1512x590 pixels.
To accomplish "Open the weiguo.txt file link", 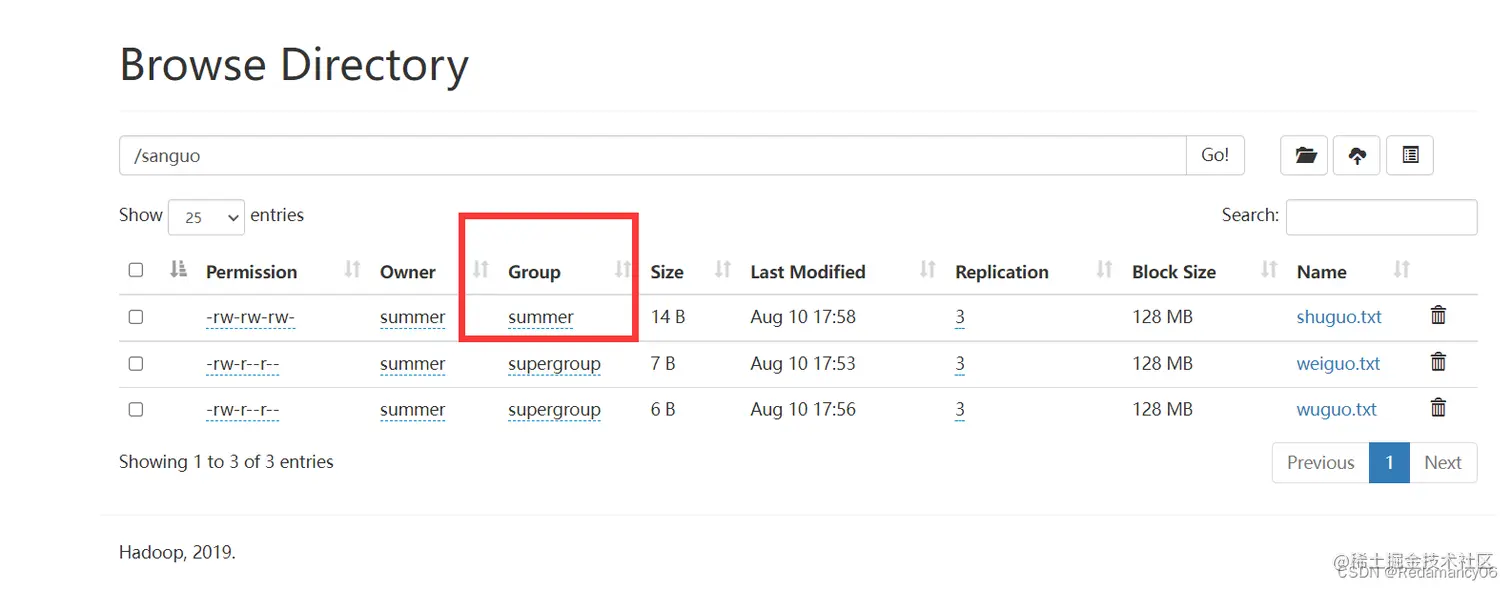I will click(1338, 364).
